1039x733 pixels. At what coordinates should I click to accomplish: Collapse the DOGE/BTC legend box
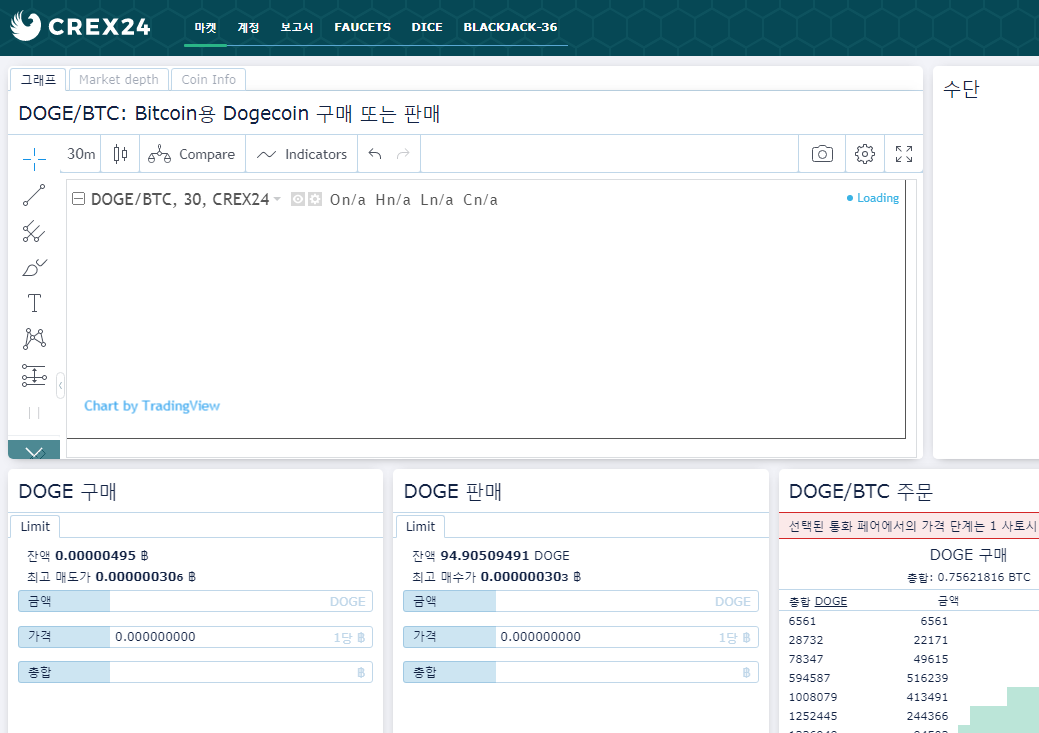coord(78,198)
